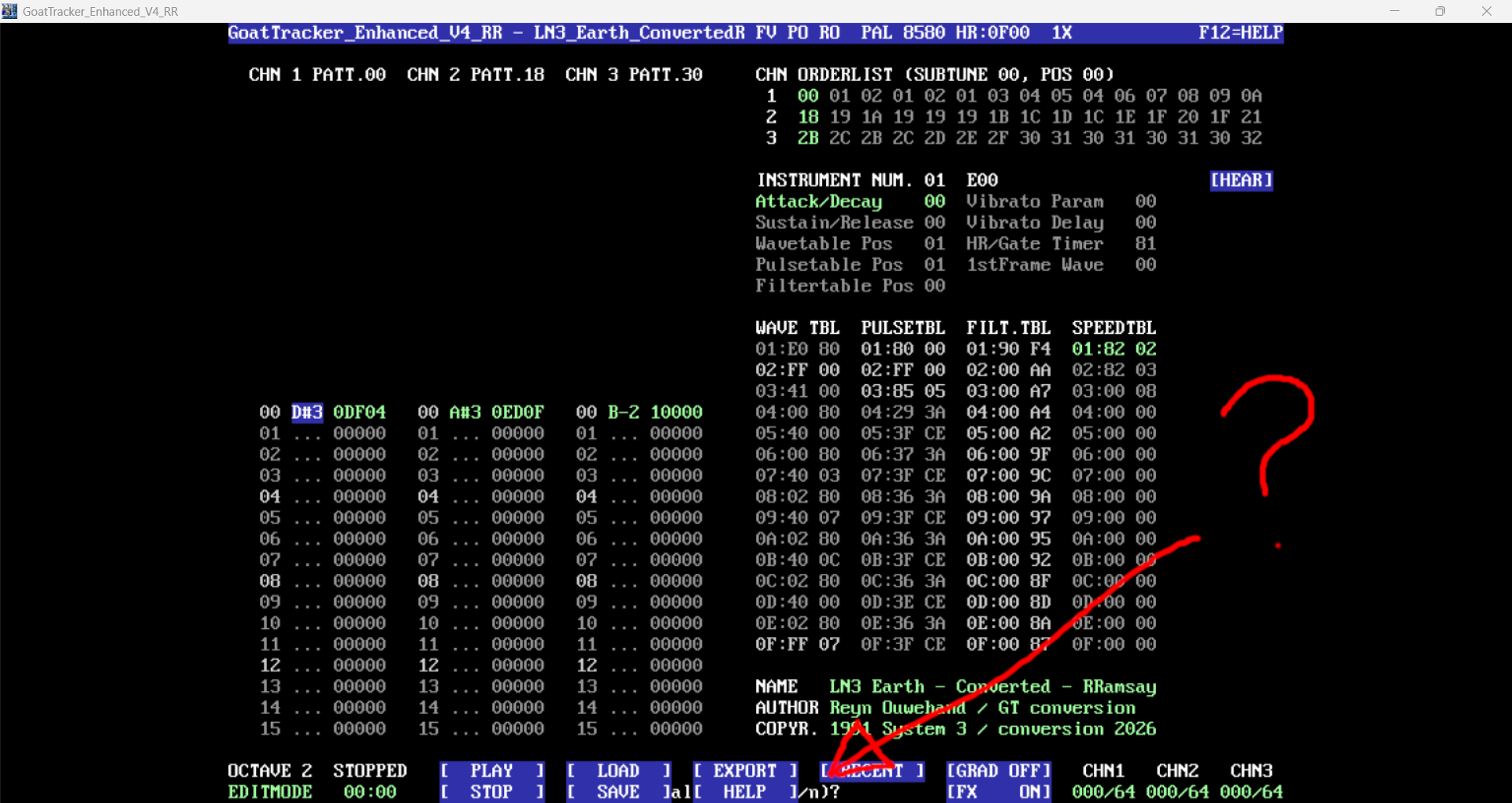Open the LOAD button
This screenshot has height=803, width=1512.
(x=618, y=771)
